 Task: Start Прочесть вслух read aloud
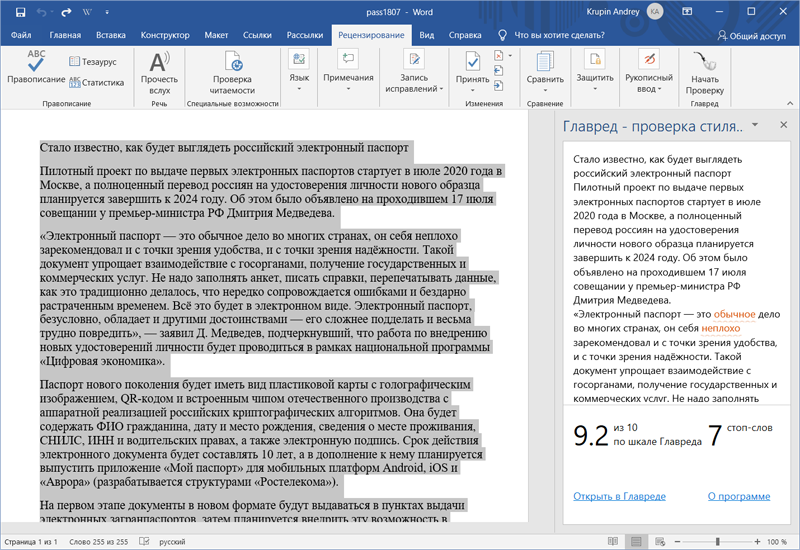(159, 70)
